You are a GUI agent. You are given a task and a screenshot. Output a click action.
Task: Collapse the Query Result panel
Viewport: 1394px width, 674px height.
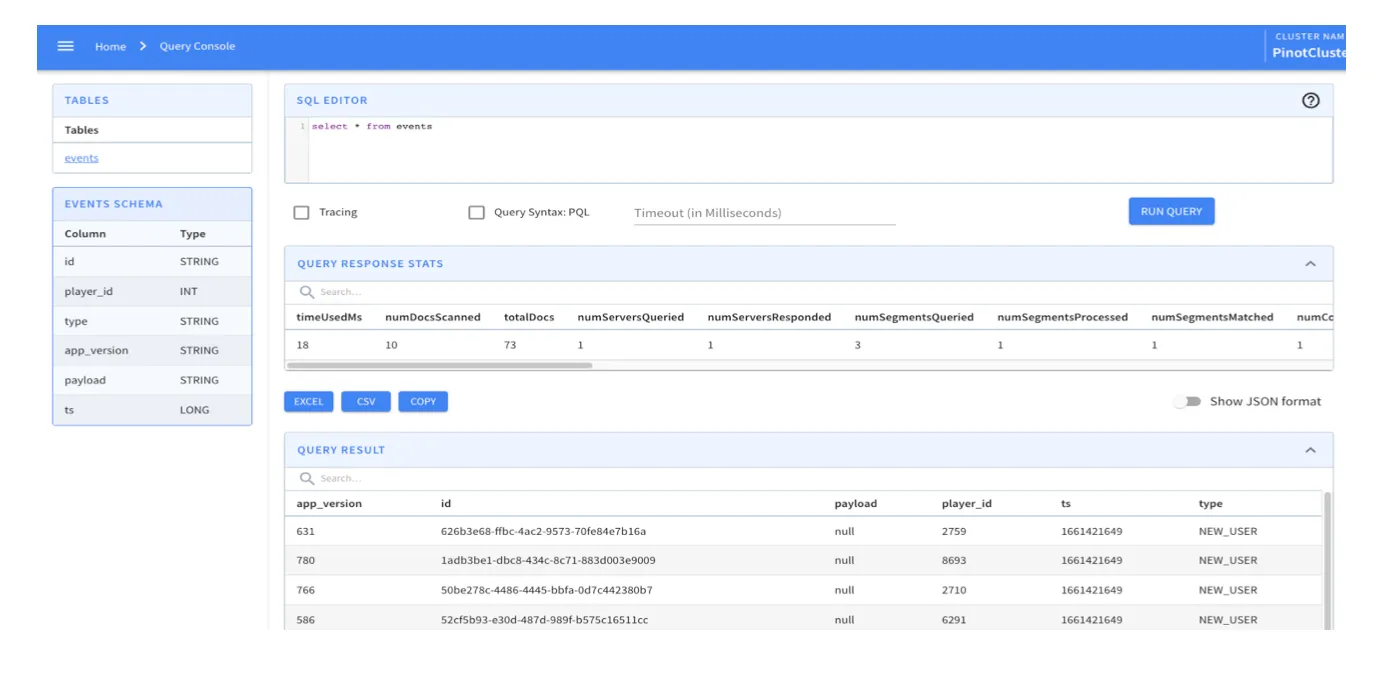(x=1311, y=448)
